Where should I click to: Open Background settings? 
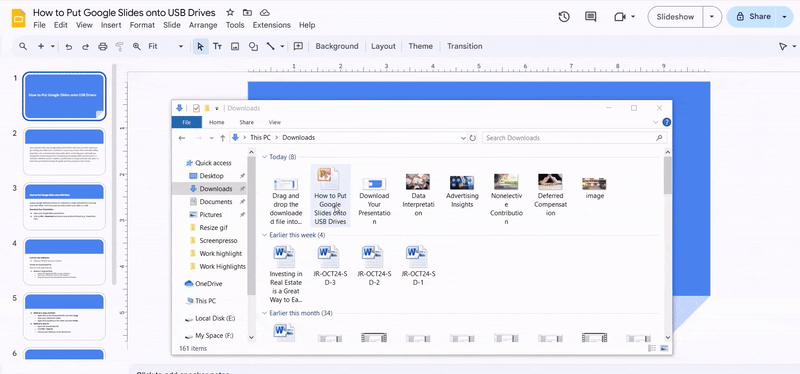pyautogui.click(x=337, y=46)
